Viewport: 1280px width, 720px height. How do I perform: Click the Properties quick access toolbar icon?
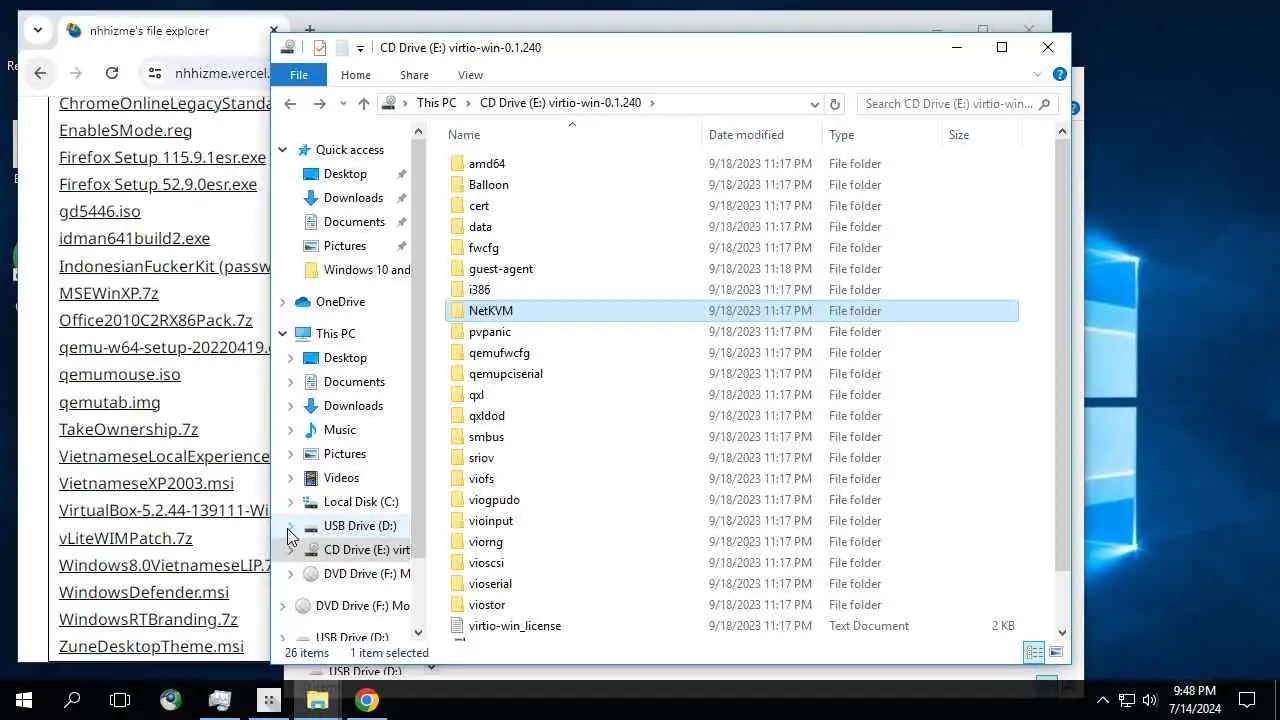pyautogui.click(x=320, y=47)
